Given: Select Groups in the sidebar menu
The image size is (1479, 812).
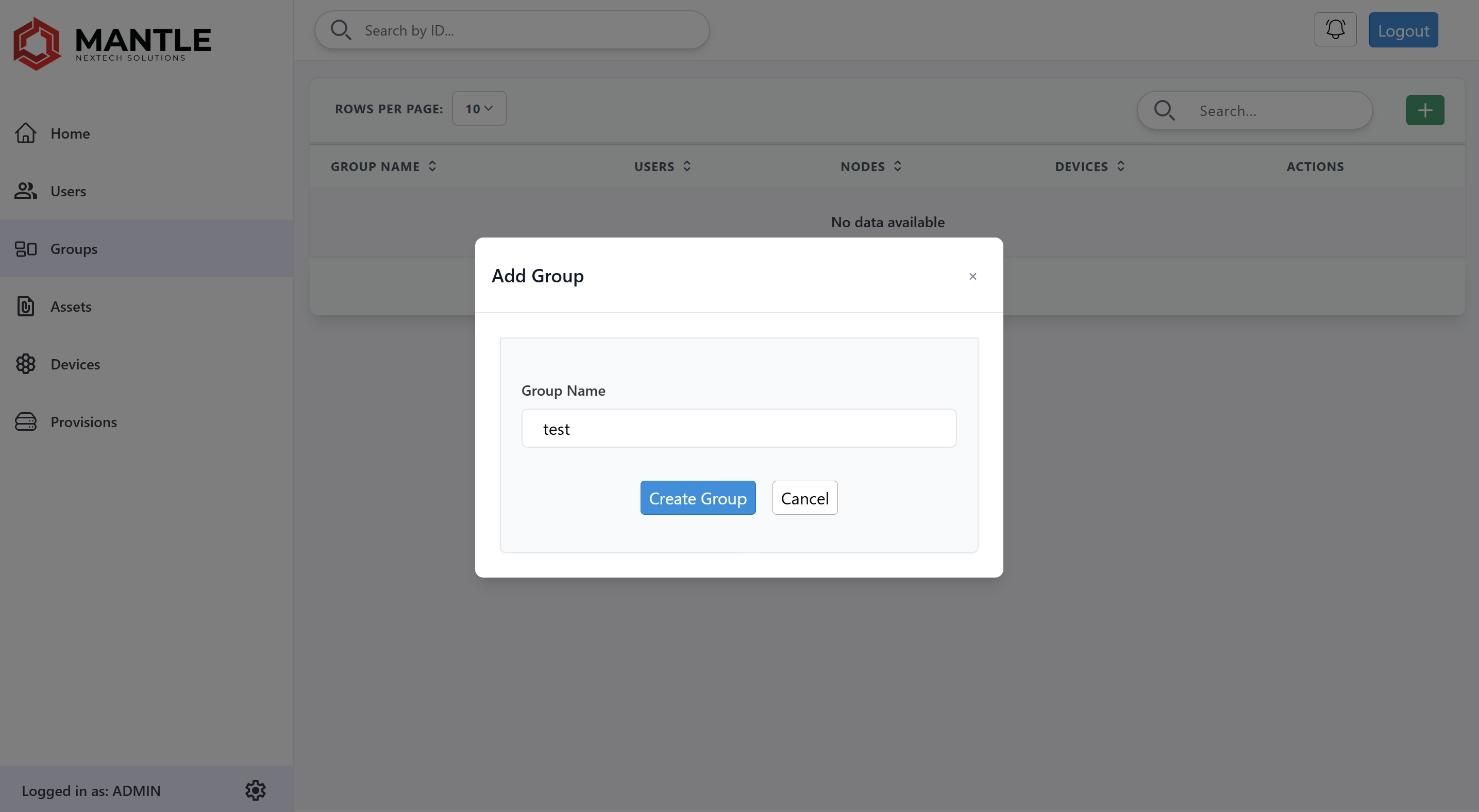Looking at the screenshot, I should tap(146, 248).
